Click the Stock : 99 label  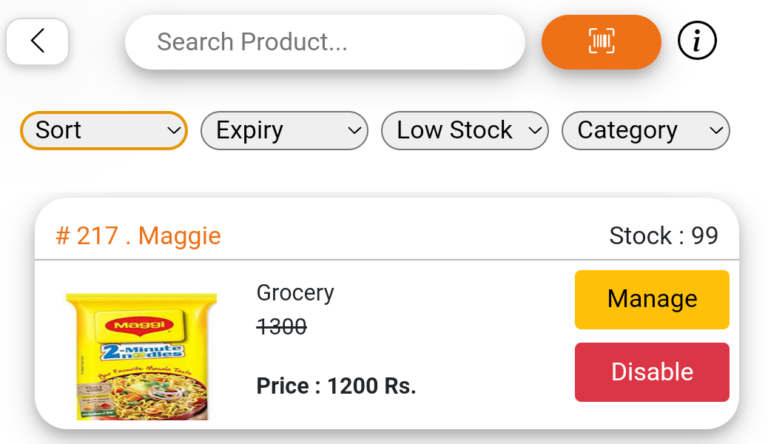[664, 236]
